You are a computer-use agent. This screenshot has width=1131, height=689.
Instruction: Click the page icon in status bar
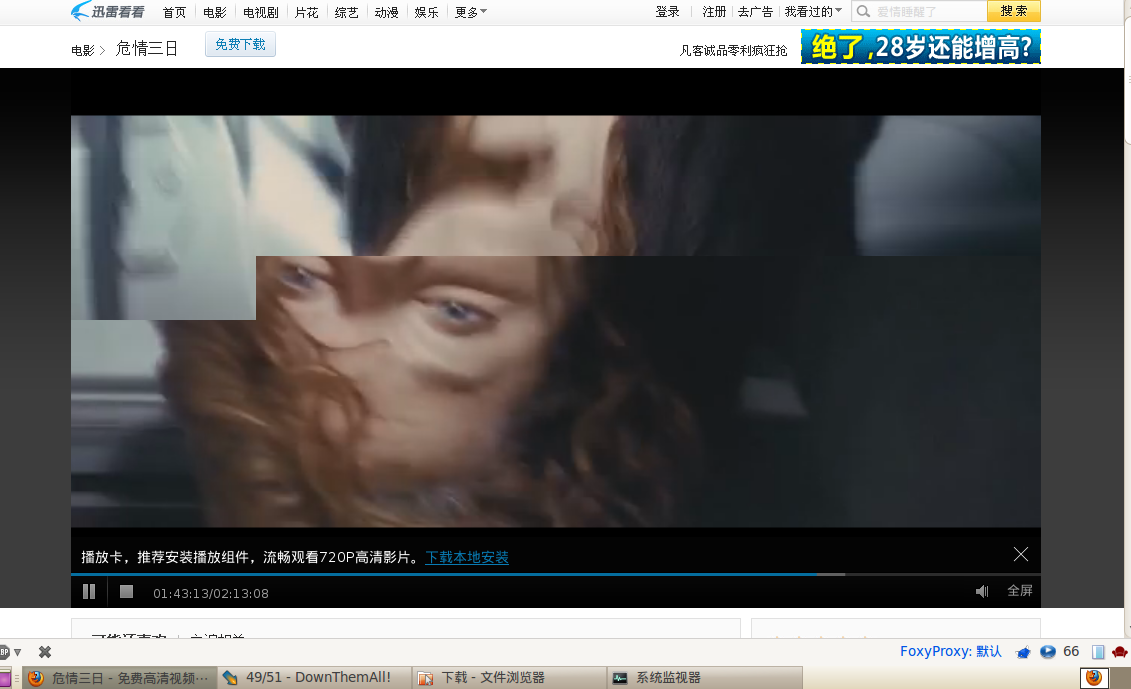point(1098,652)
